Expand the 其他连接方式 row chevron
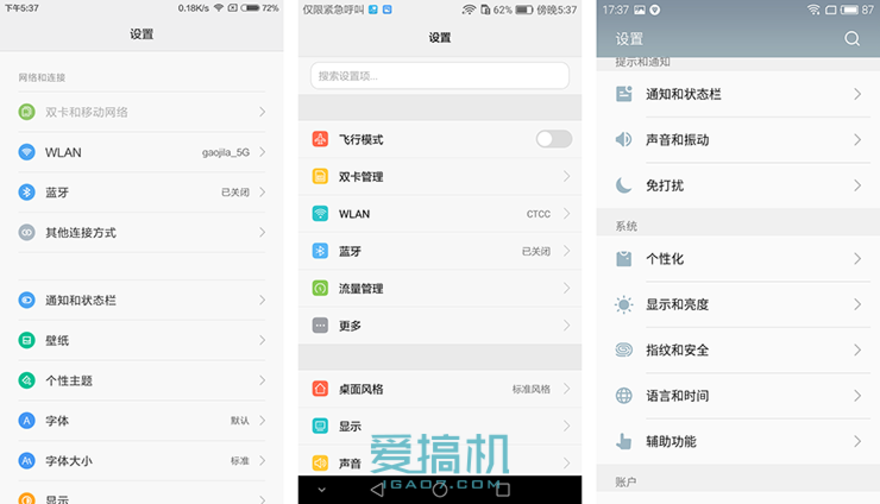Screen dimensions: 880x504 [x=262, y=232]
